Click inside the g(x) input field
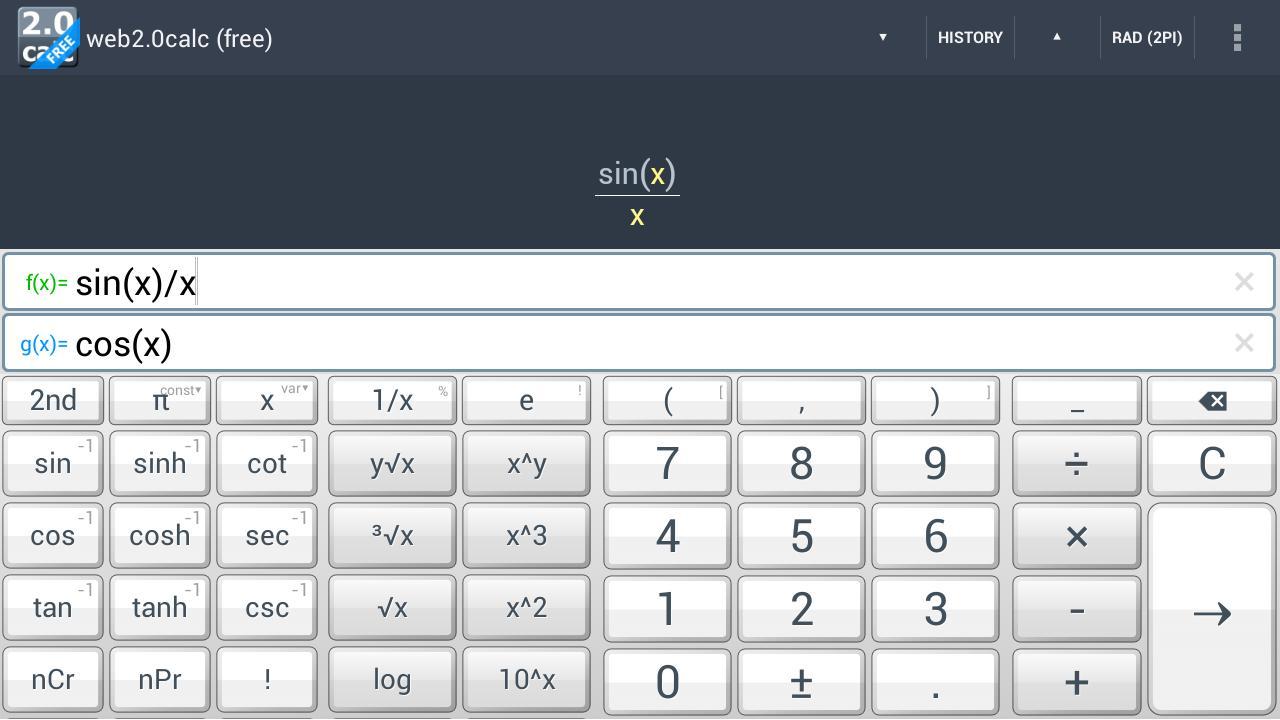 pos(400,343)
